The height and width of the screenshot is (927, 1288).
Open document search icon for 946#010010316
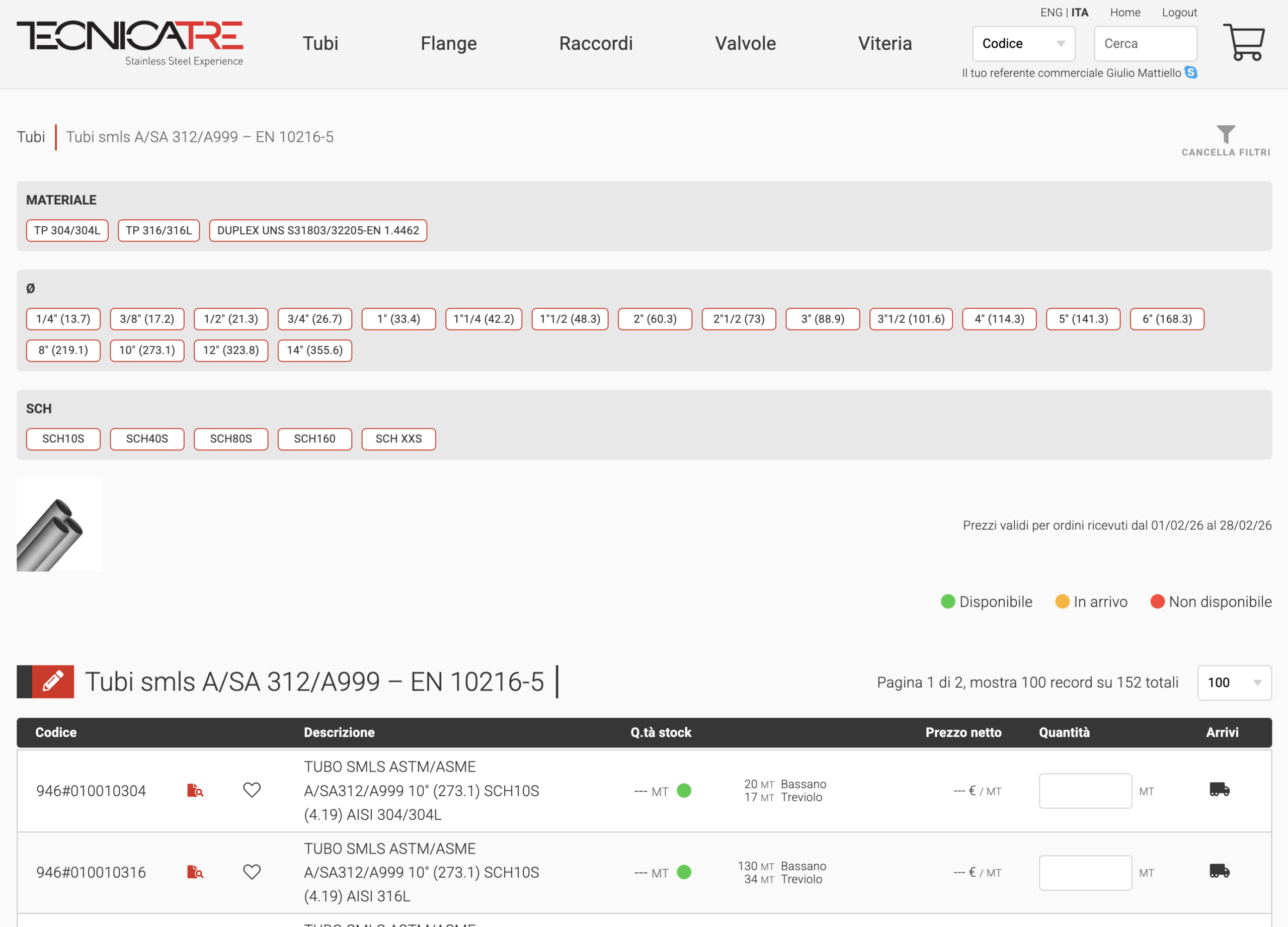pyautogui.click(x=195, y=872)
